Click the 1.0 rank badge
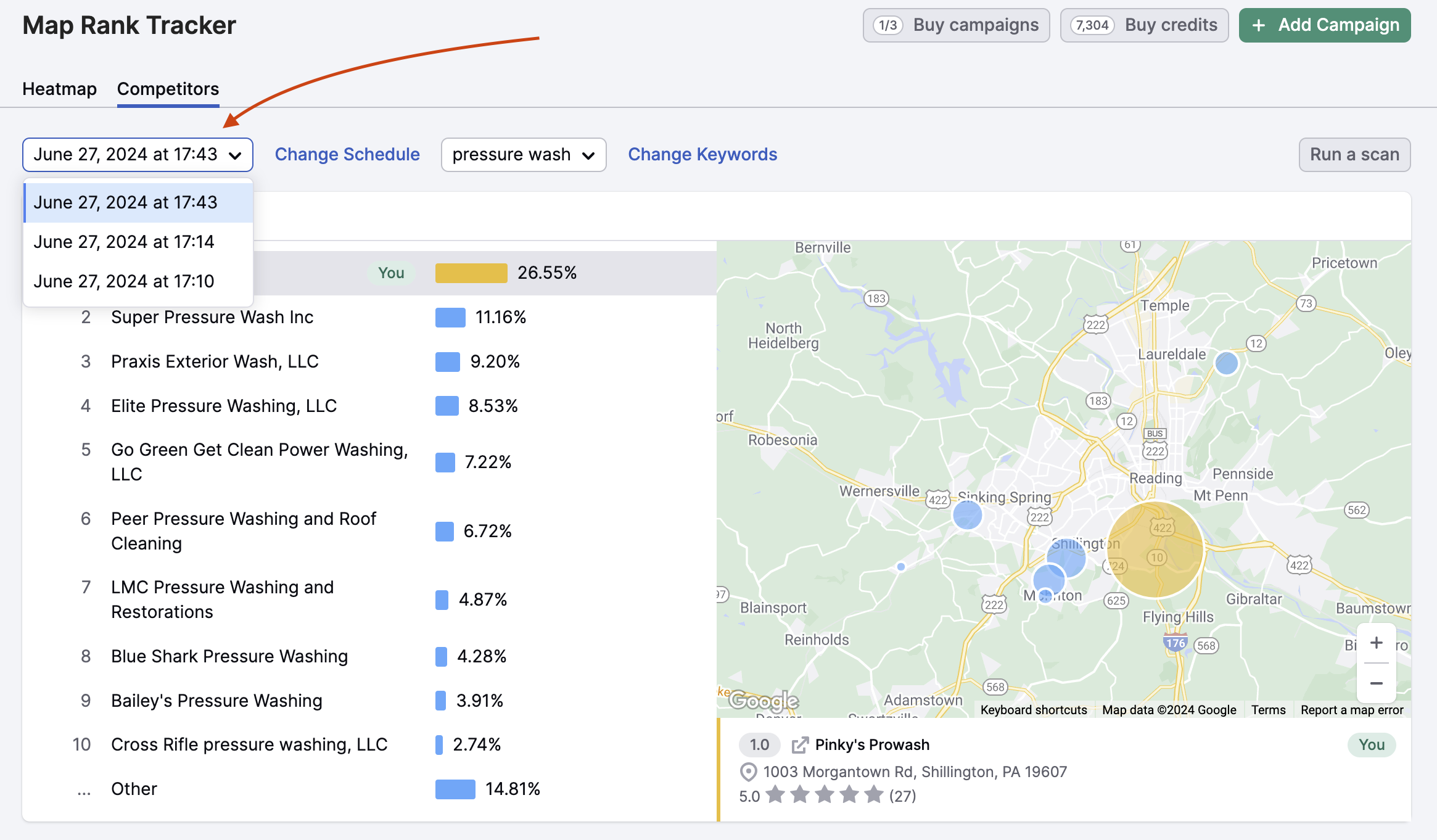 click(759, 745)
